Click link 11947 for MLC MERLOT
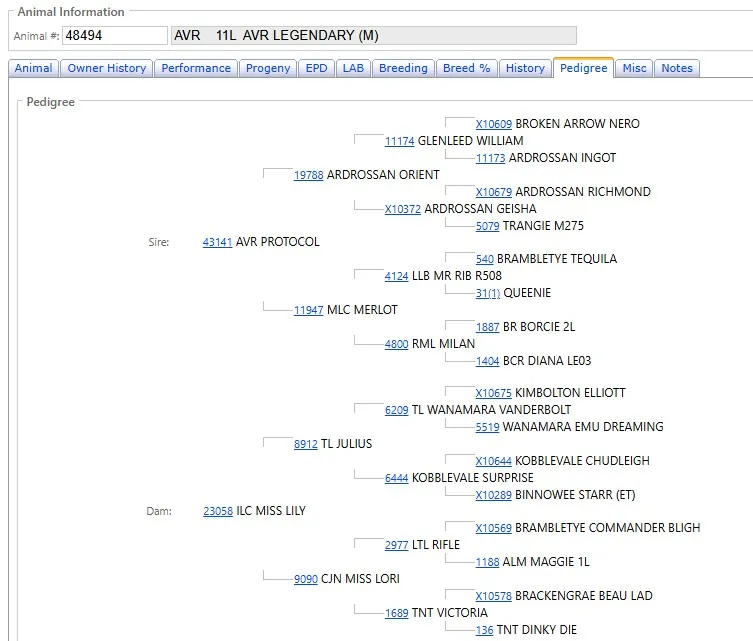Viewport: 753px width, 641px height. (x=308, y=310)
